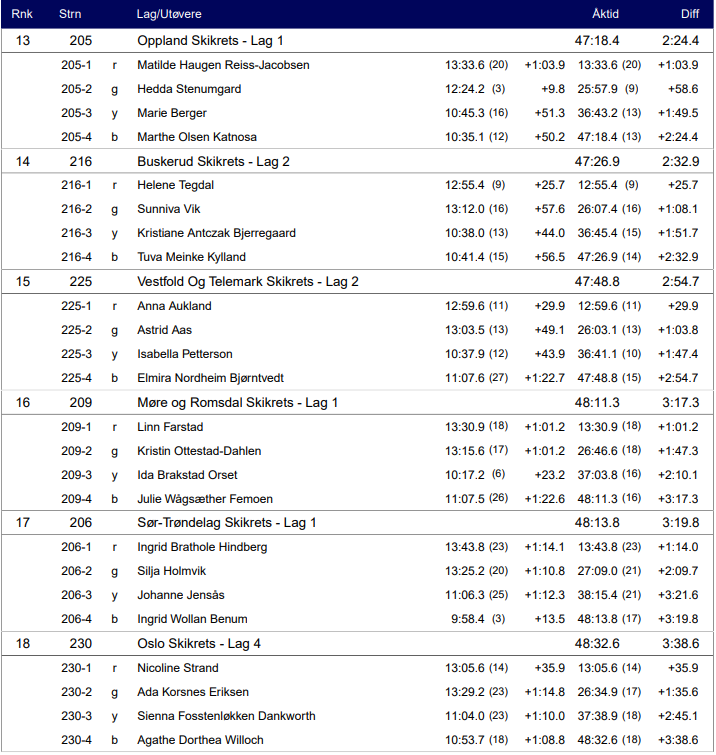
Task: Open Sør-Trøndelag Skikrets - Lag 1 row
Action: (x=227, y=523)
